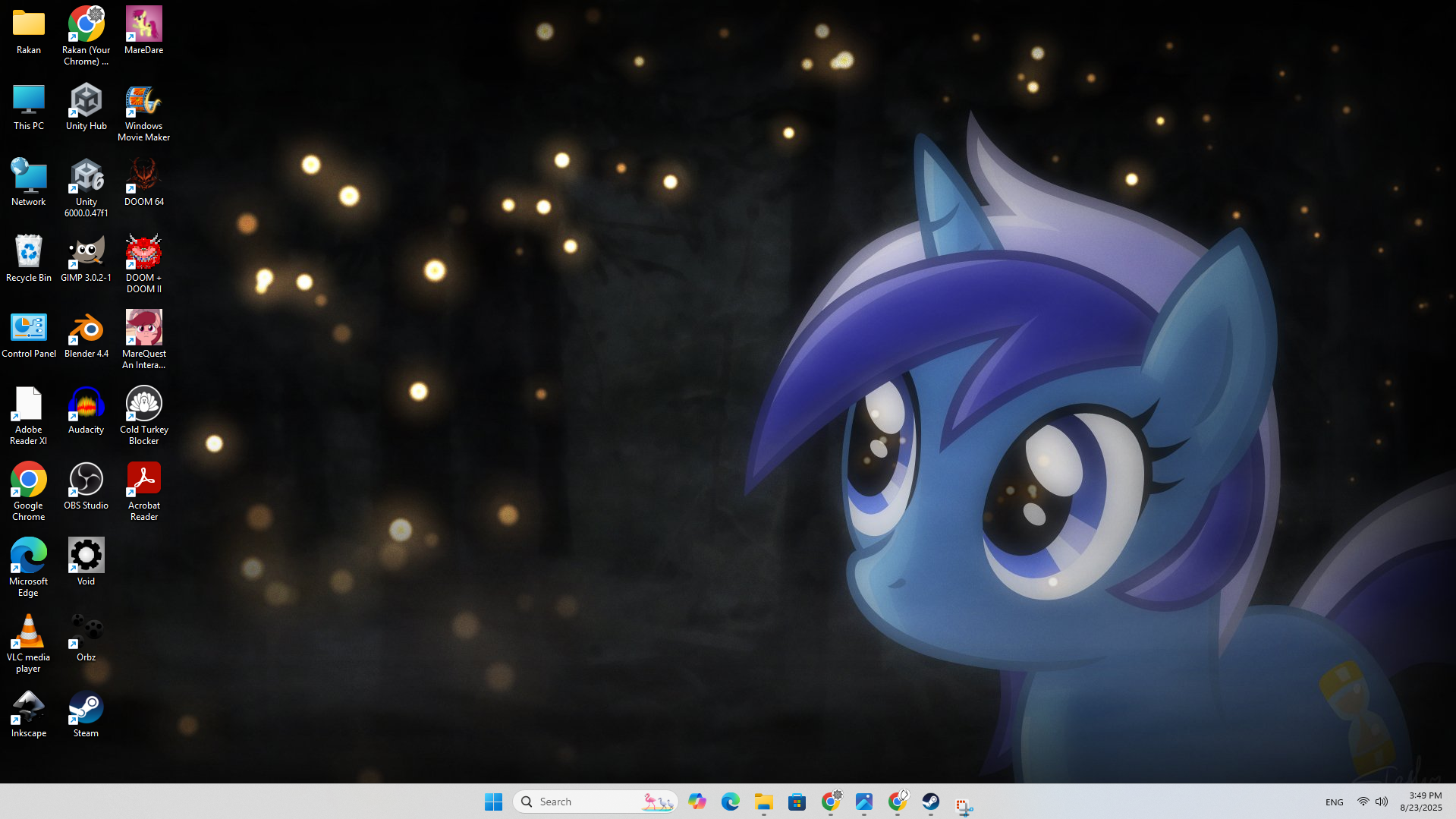The image size is (1456, 819).
Task: Click the volume speaker icon
Action: pos(1382,802)
